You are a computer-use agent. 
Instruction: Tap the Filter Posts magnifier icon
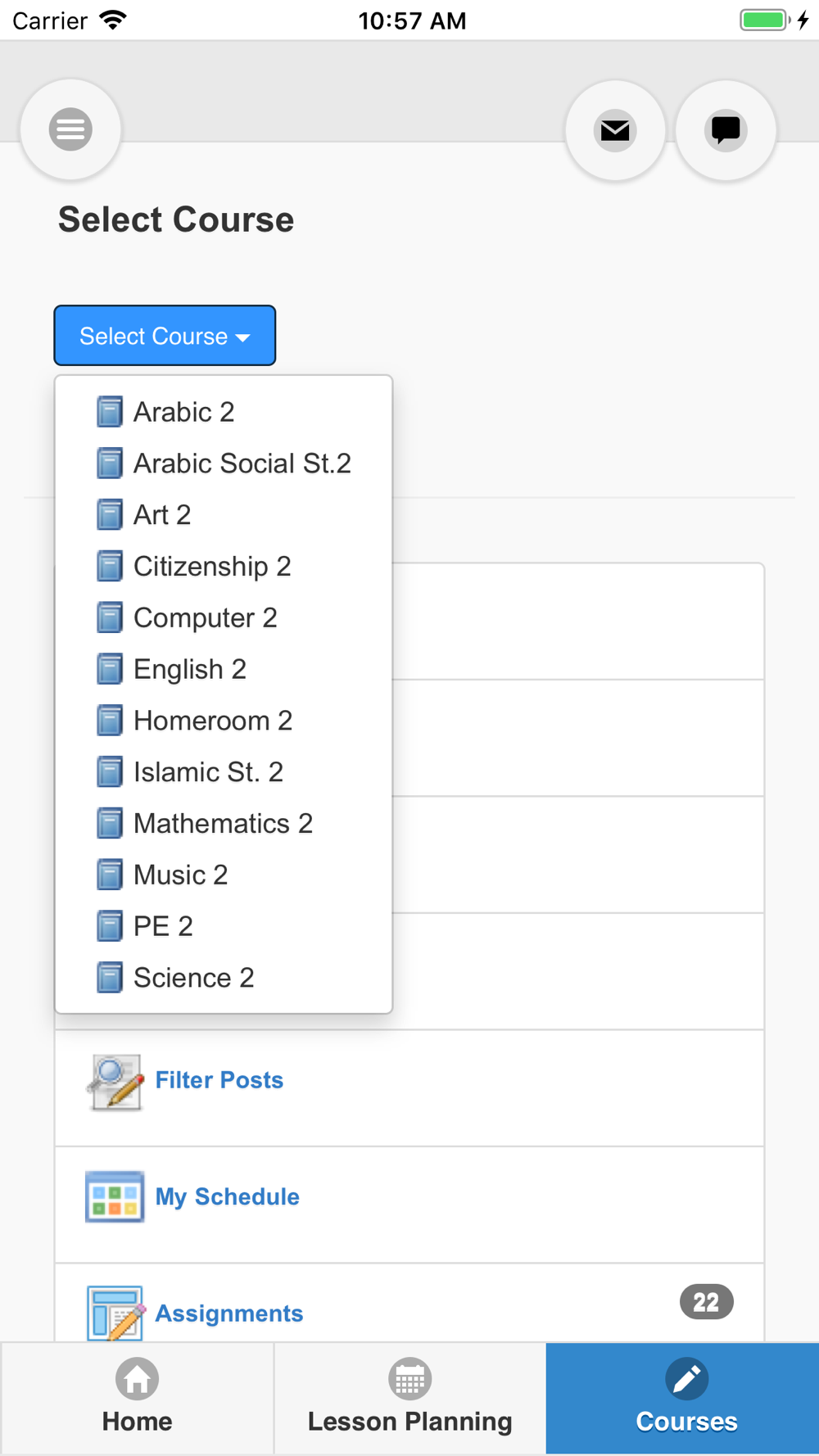pyautogui.click(x=115, y=1083)
